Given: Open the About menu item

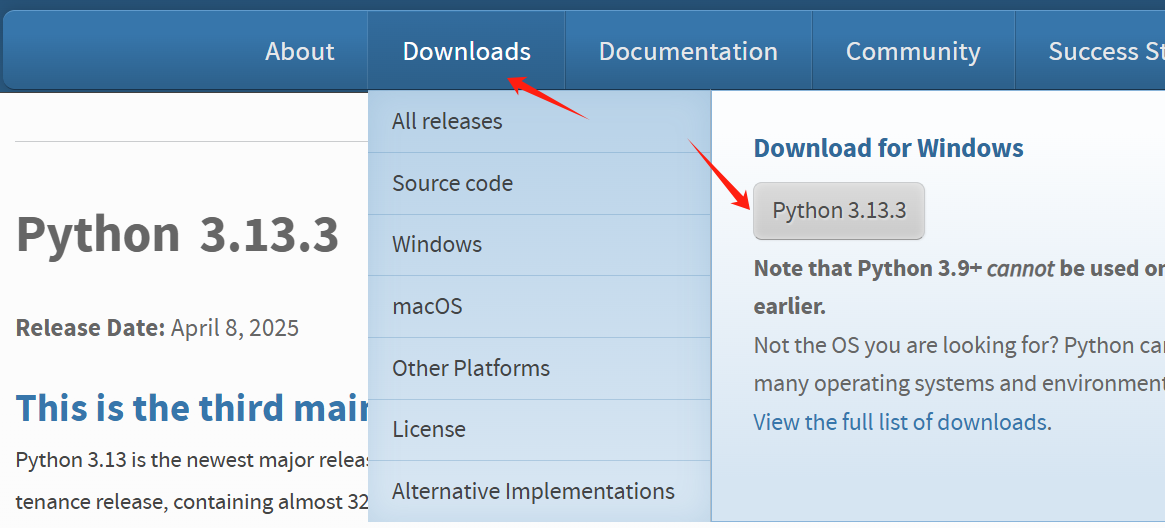Looking at the screenshot, I should [x=299, y=51].
